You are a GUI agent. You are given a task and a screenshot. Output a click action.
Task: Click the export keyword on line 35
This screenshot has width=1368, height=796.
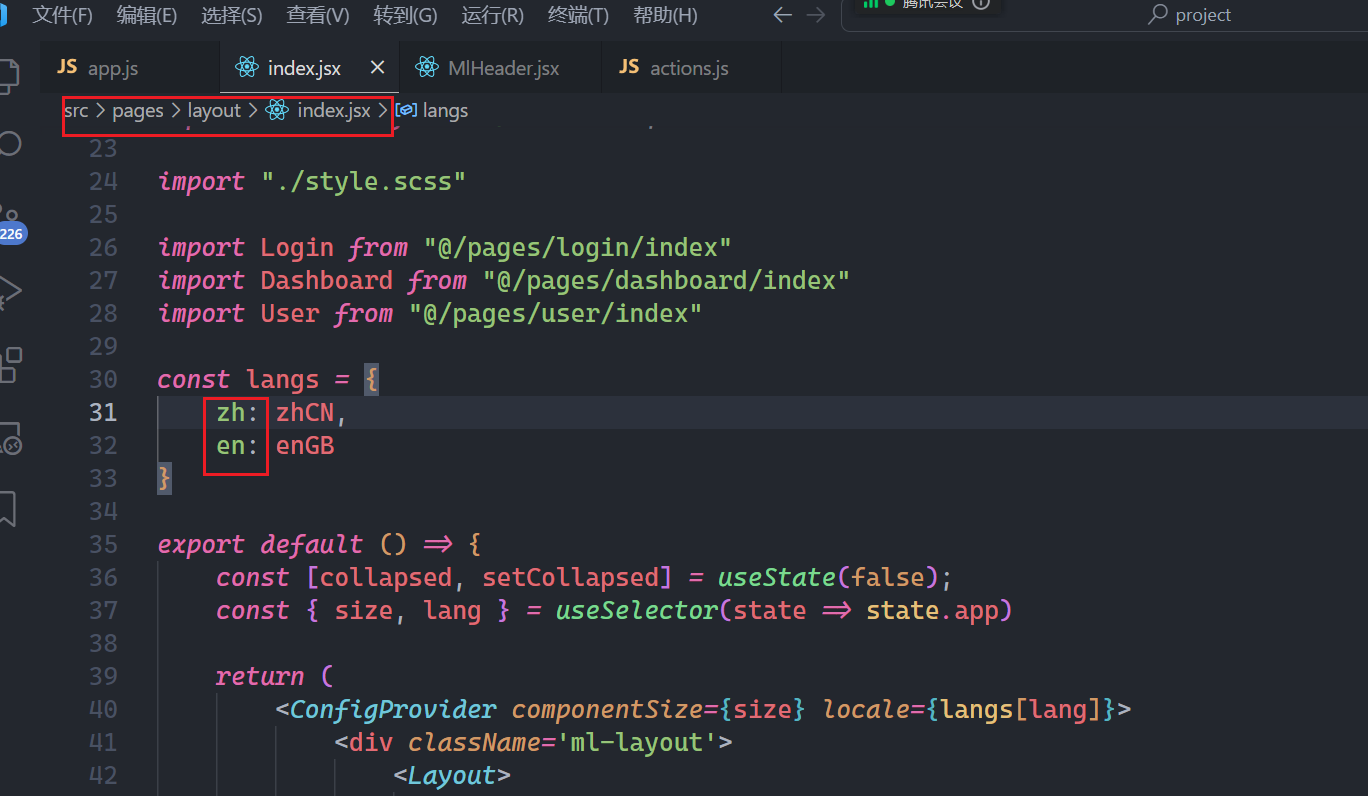pyautogui.click(x=201, y=545)
